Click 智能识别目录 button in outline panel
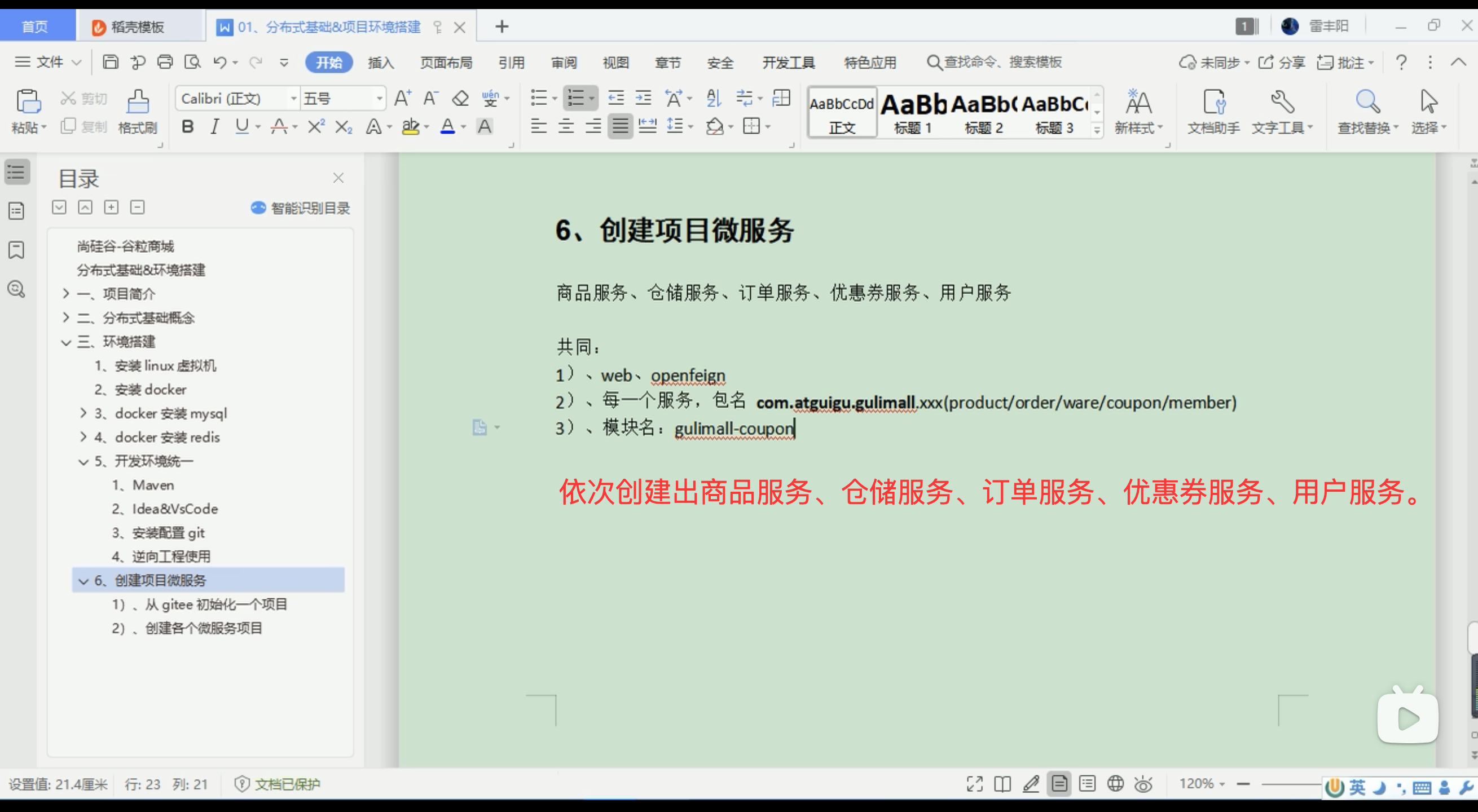 [x=301, y=208]
